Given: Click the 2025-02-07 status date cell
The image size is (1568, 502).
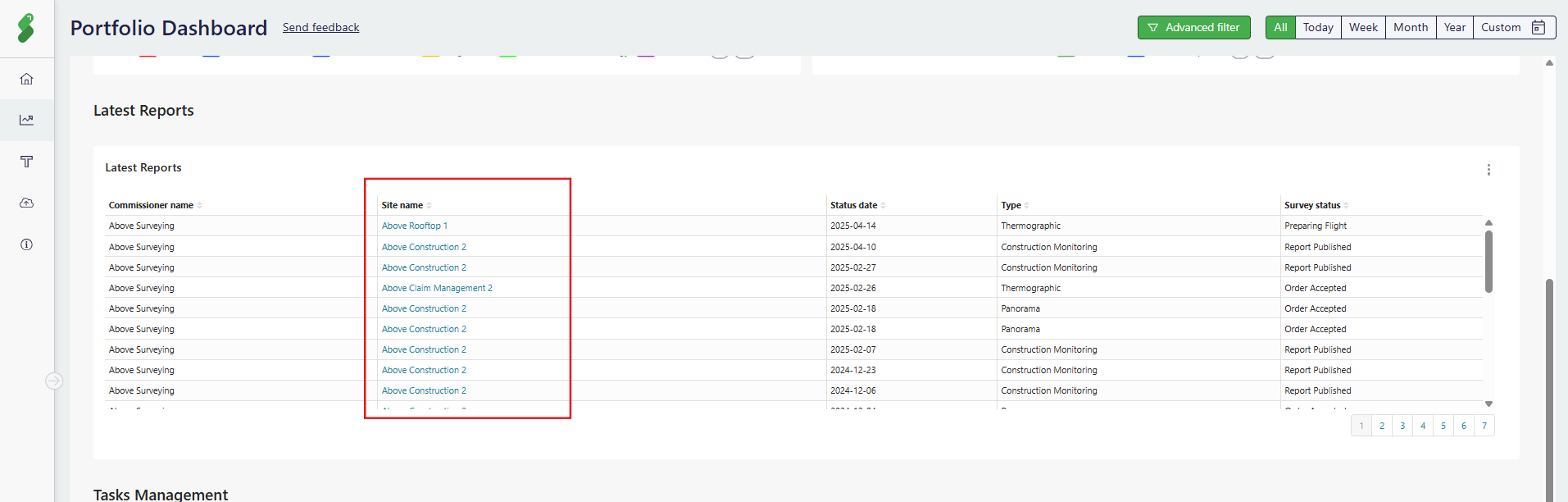Looking at the screenshot, I should click(853, 349).
